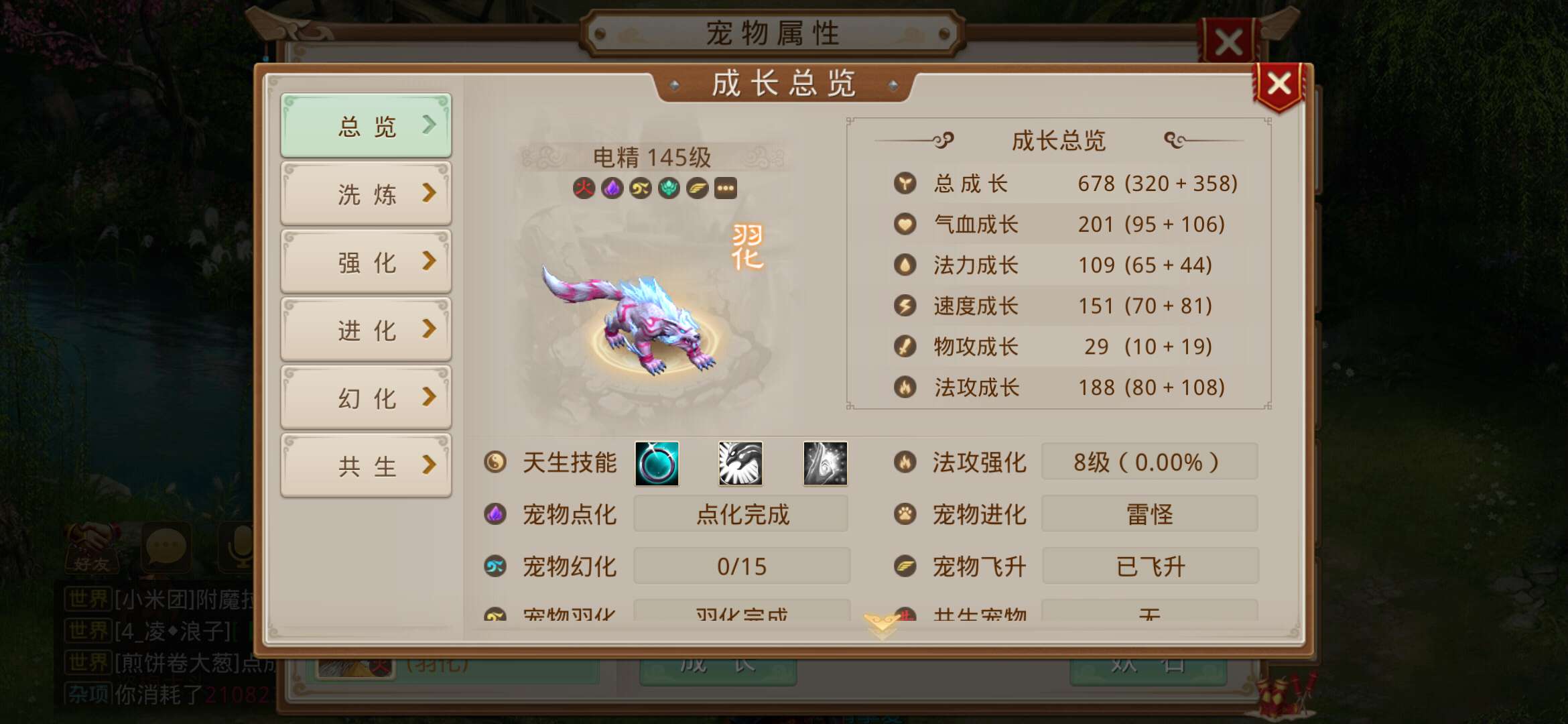Tap the golden wing 飞升 status icon
This screenshot has height=724, width=1568.
697,188
